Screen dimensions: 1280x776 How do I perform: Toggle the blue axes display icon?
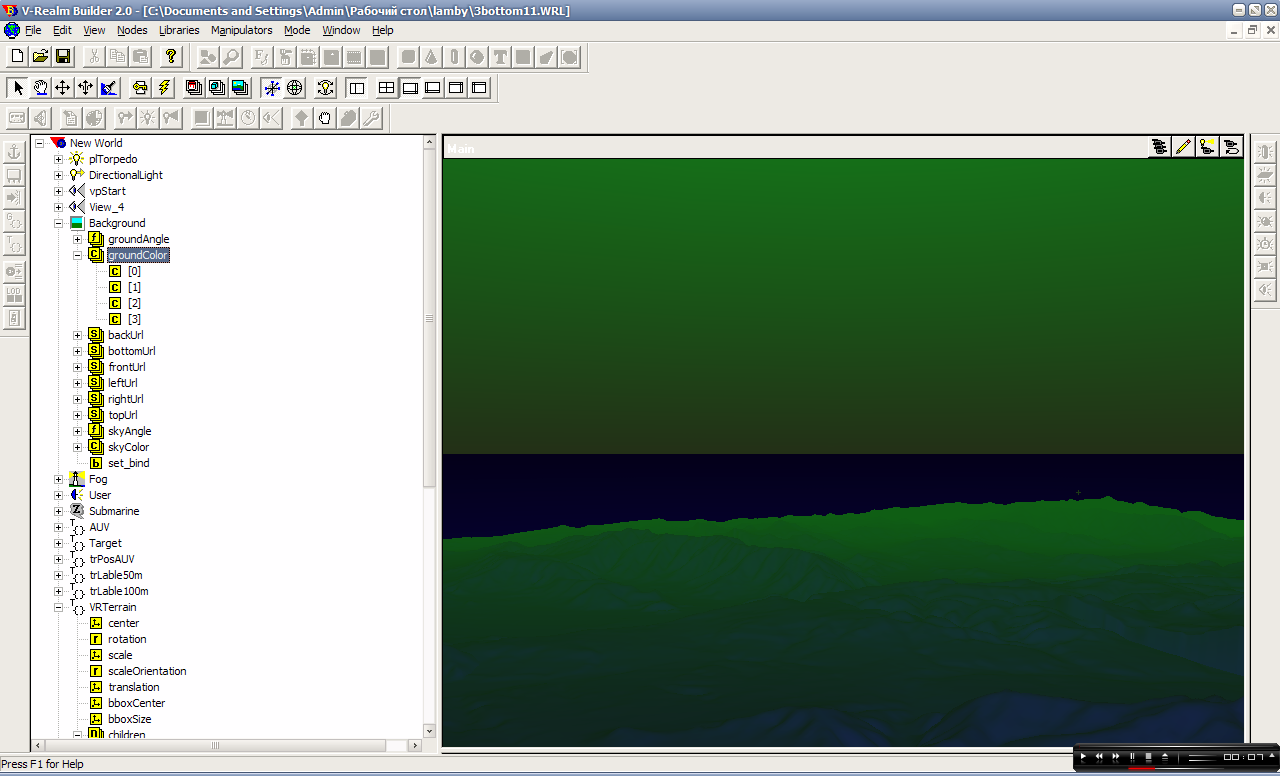[272, 88]
